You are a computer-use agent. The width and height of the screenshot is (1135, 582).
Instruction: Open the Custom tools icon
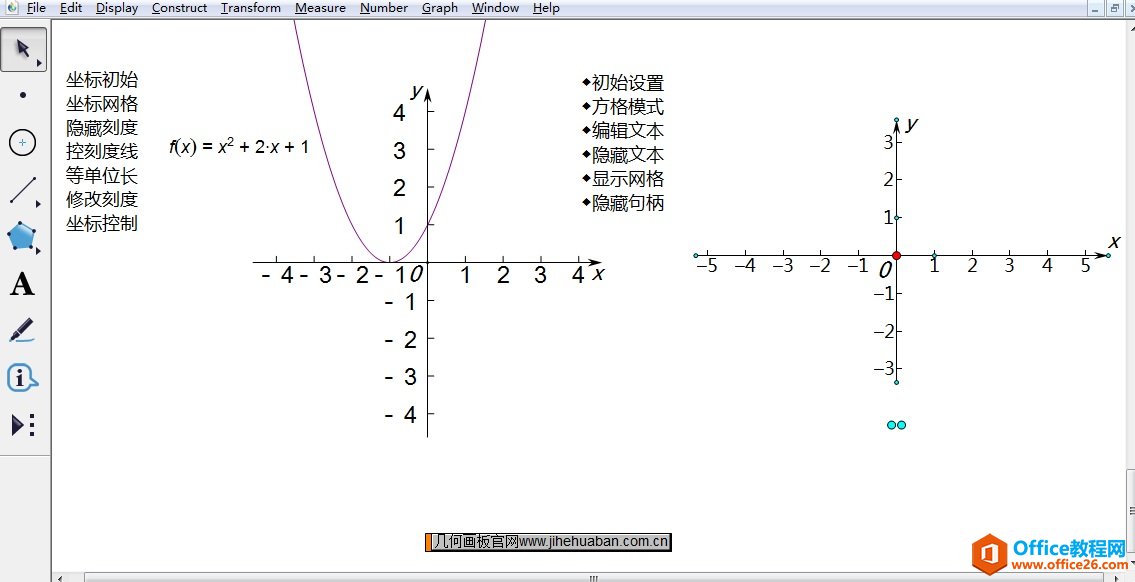click(23, 425)
